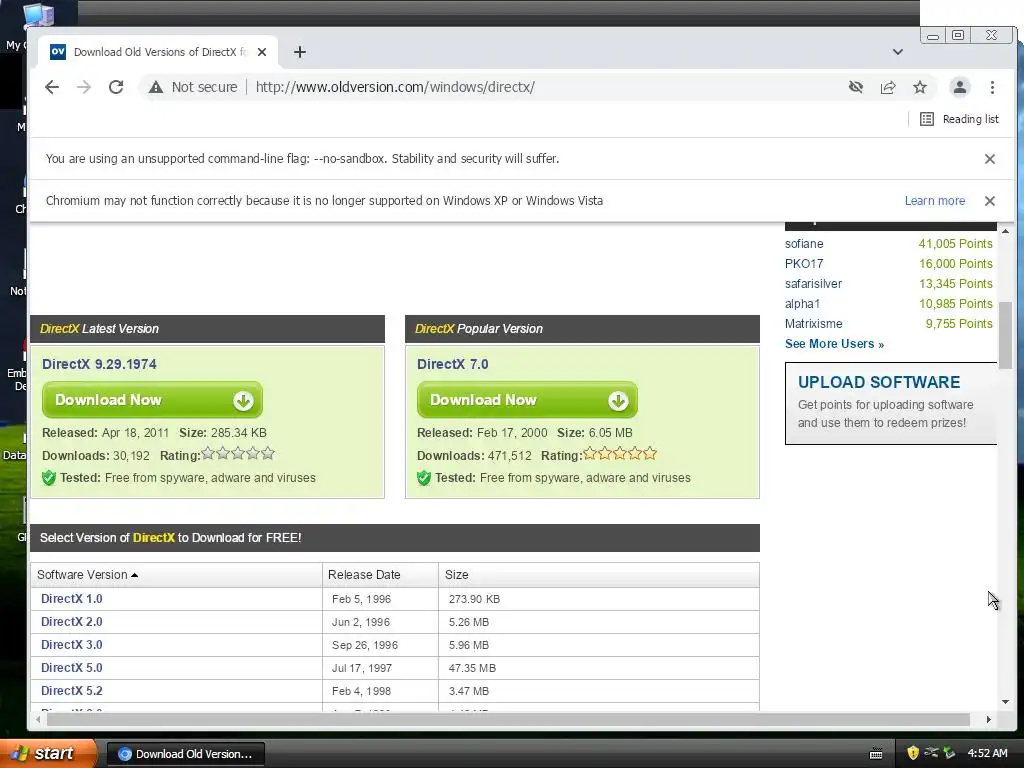This screenshot has width=1024, height=768.
Task: Rate DirectX 9.29.1974 with five stars
Action: click(268, 453)
